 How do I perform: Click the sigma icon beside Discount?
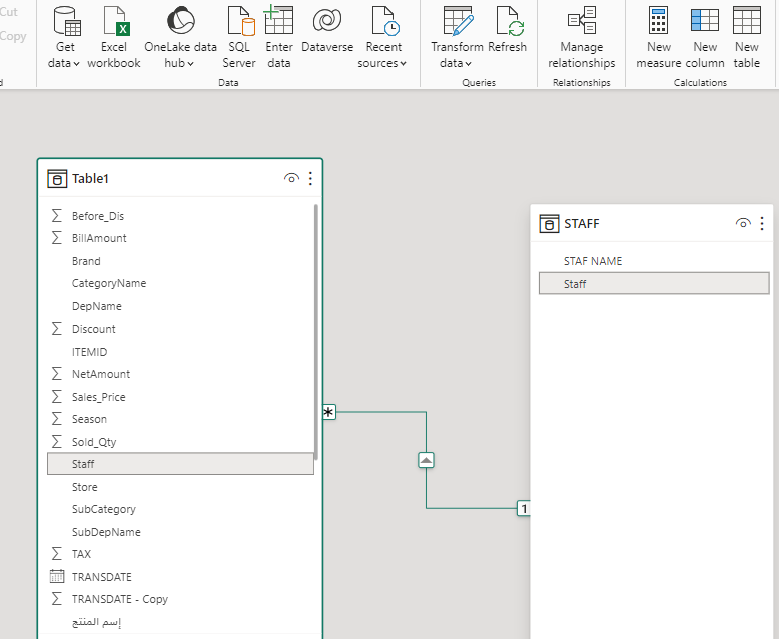pyautogui.click(x=57, y=329)
